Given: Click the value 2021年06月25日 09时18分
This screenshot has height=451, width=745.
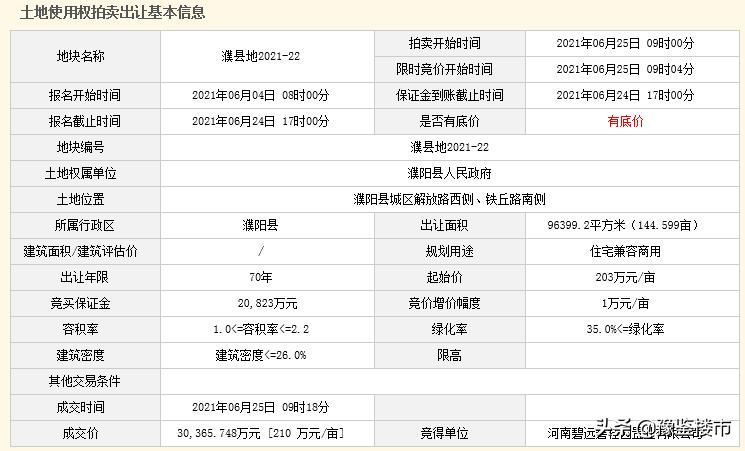Looking at the screenshot, I should click(x=260, y=407).
